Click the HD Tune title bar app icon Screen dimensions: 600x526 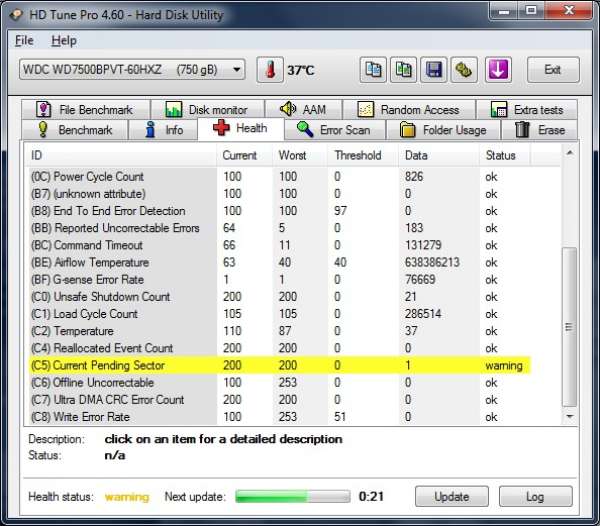pos(16,15)
